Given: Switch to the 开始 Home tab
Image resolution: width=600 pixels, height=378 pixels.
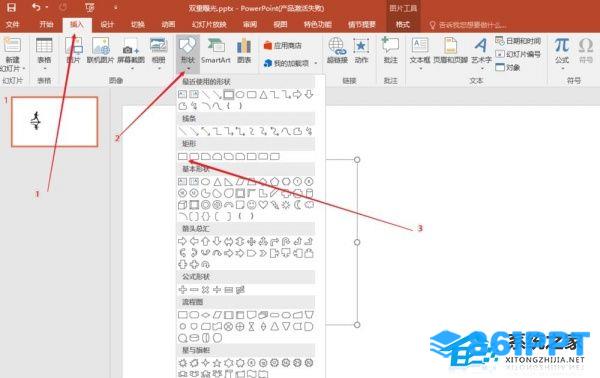Looking at the screenshot, I should tap(46, 24).
